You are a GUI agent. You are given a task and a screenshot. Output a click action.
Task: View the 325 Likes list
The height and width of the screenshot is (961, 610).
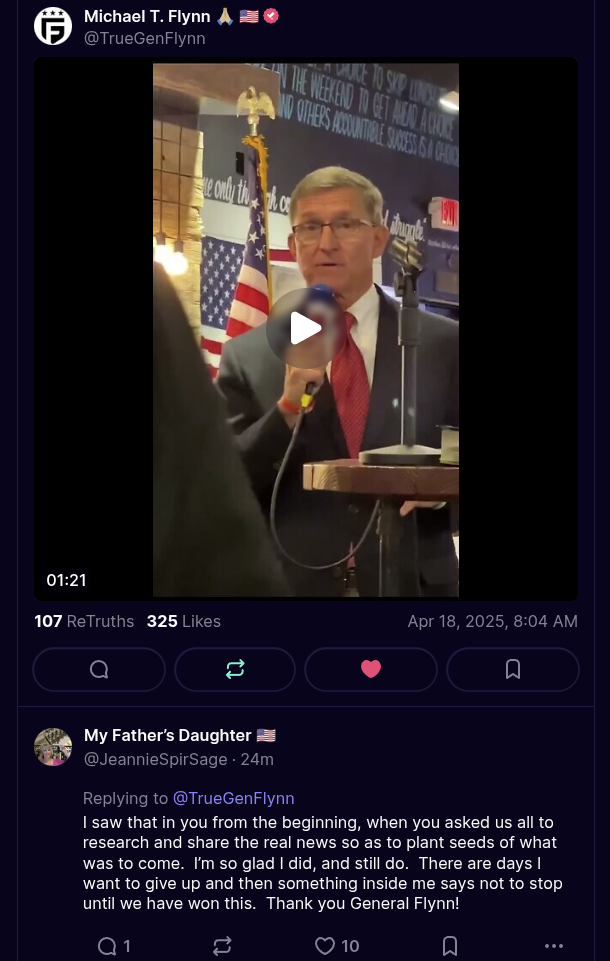(183, 621)
